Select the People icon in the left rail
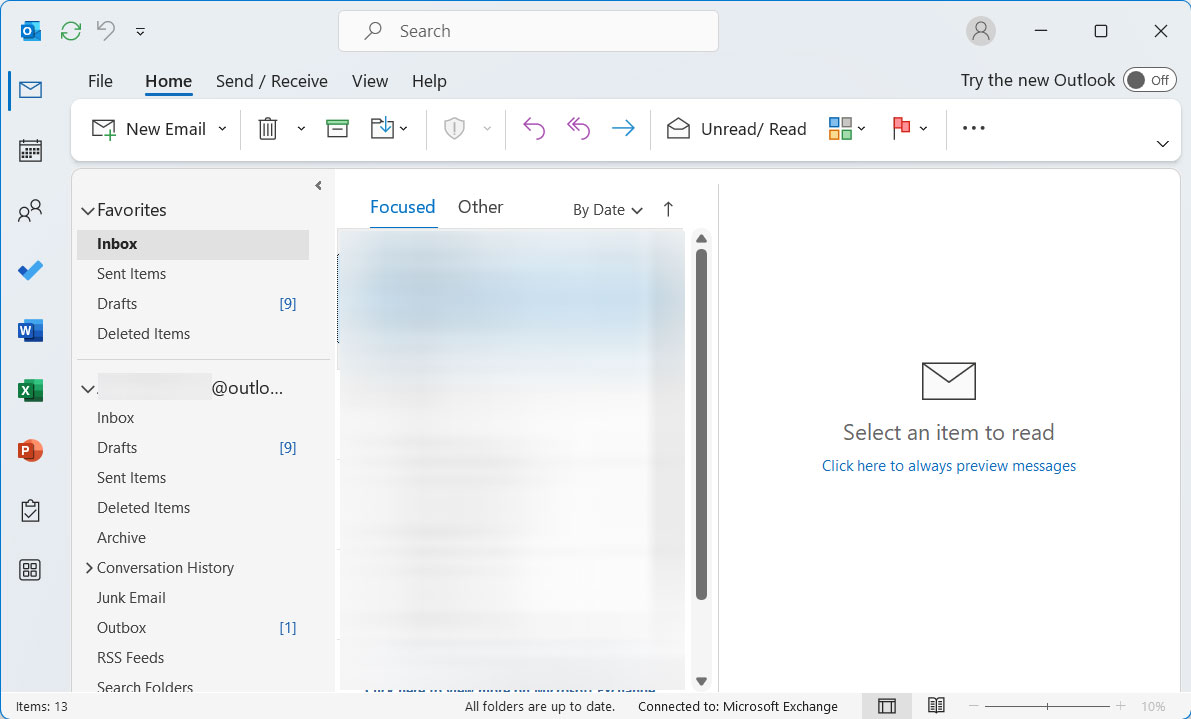This screenshot has height=719, width=1191. [x=30, y=210]
